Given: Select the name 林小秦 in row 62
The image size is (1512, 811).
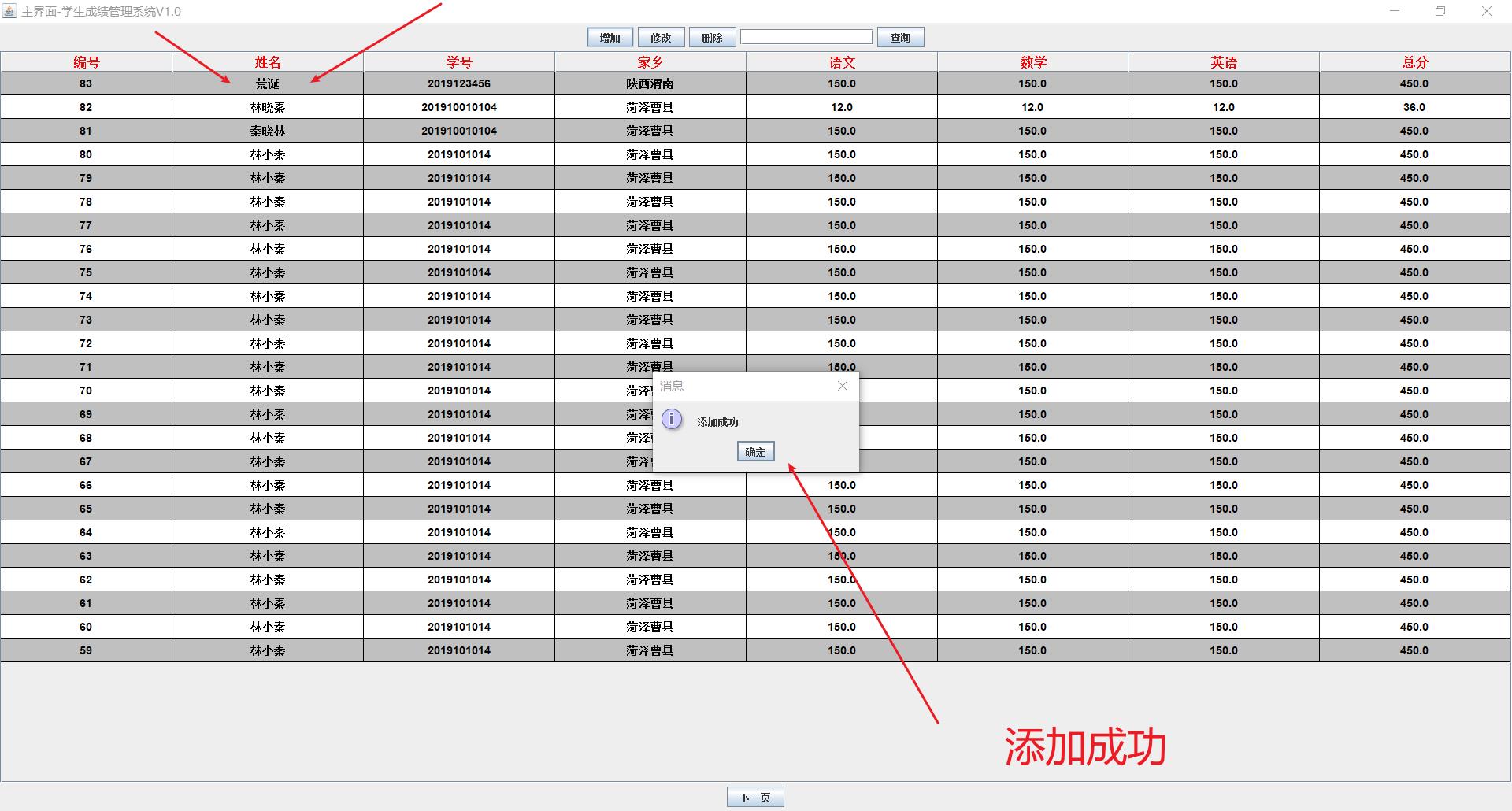Looking at the screenshot, I should click(x=268, y=580).
